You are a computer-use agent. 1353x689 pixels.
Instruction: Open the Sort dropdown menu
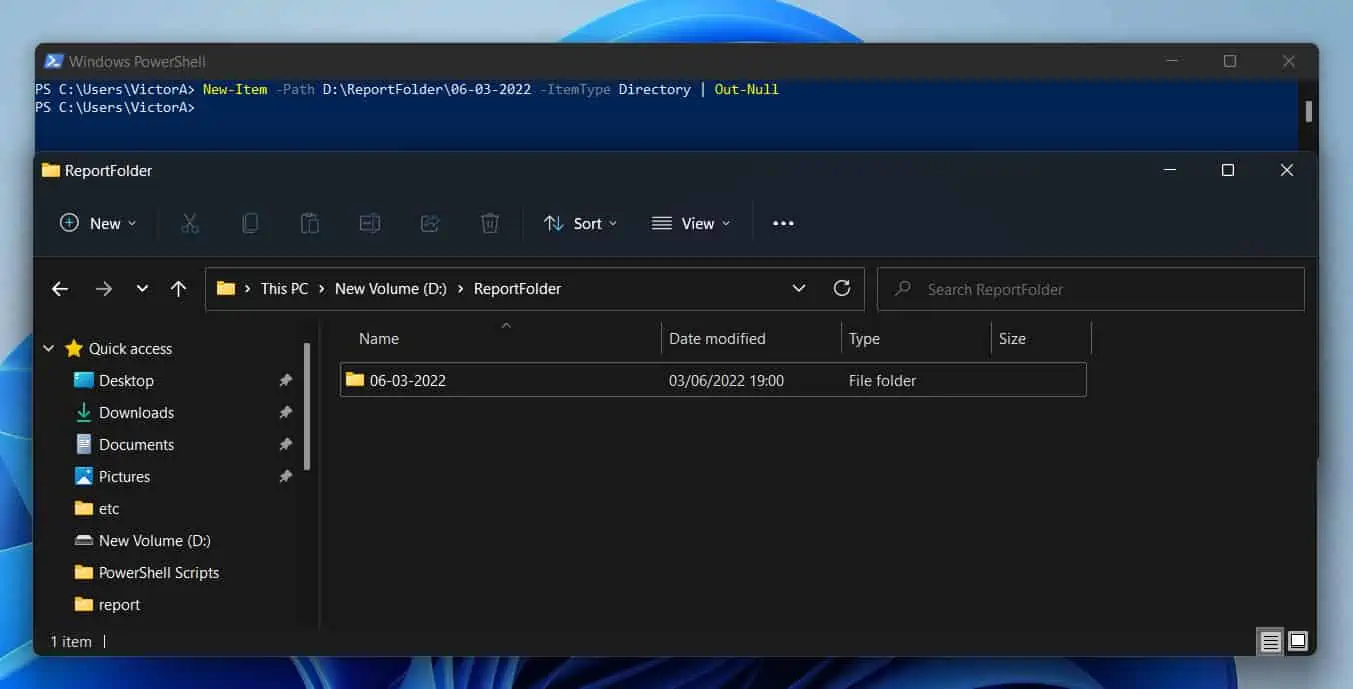tap(580, 223)
